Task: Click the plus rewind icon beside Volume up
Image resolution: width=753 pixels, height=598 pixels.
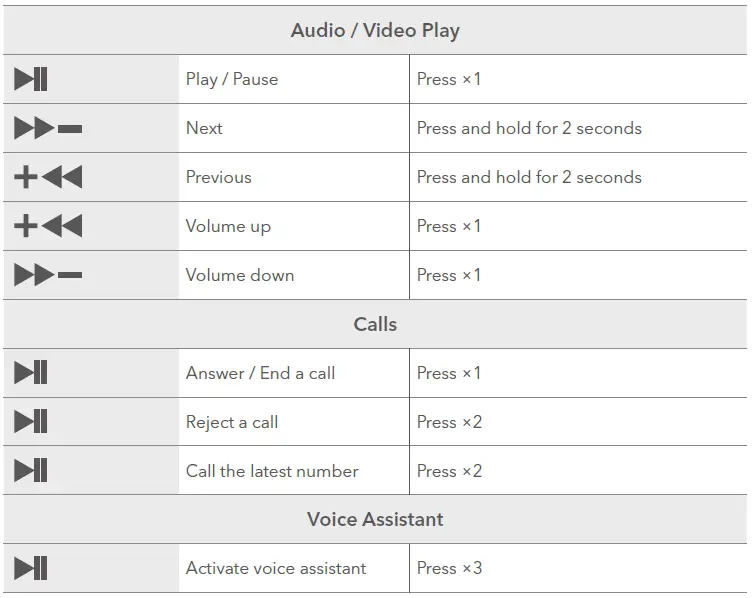Action: [x=48, y=227]
